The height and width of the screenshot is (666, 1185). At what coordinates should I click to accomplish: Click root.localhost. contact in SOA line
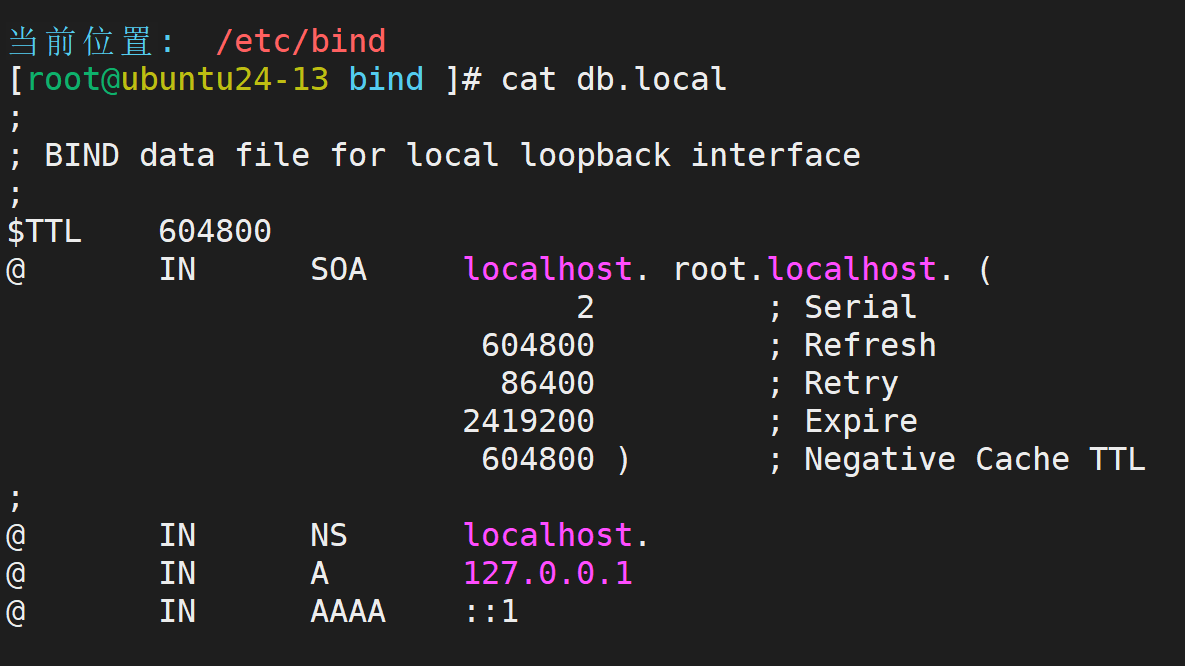(x=812, y=269)
